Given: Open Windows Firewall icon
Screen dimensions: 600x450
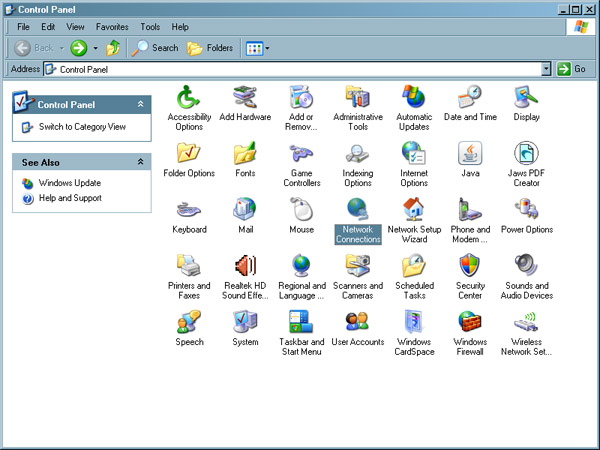Looking at the screenshot, I should click(470, 333).
